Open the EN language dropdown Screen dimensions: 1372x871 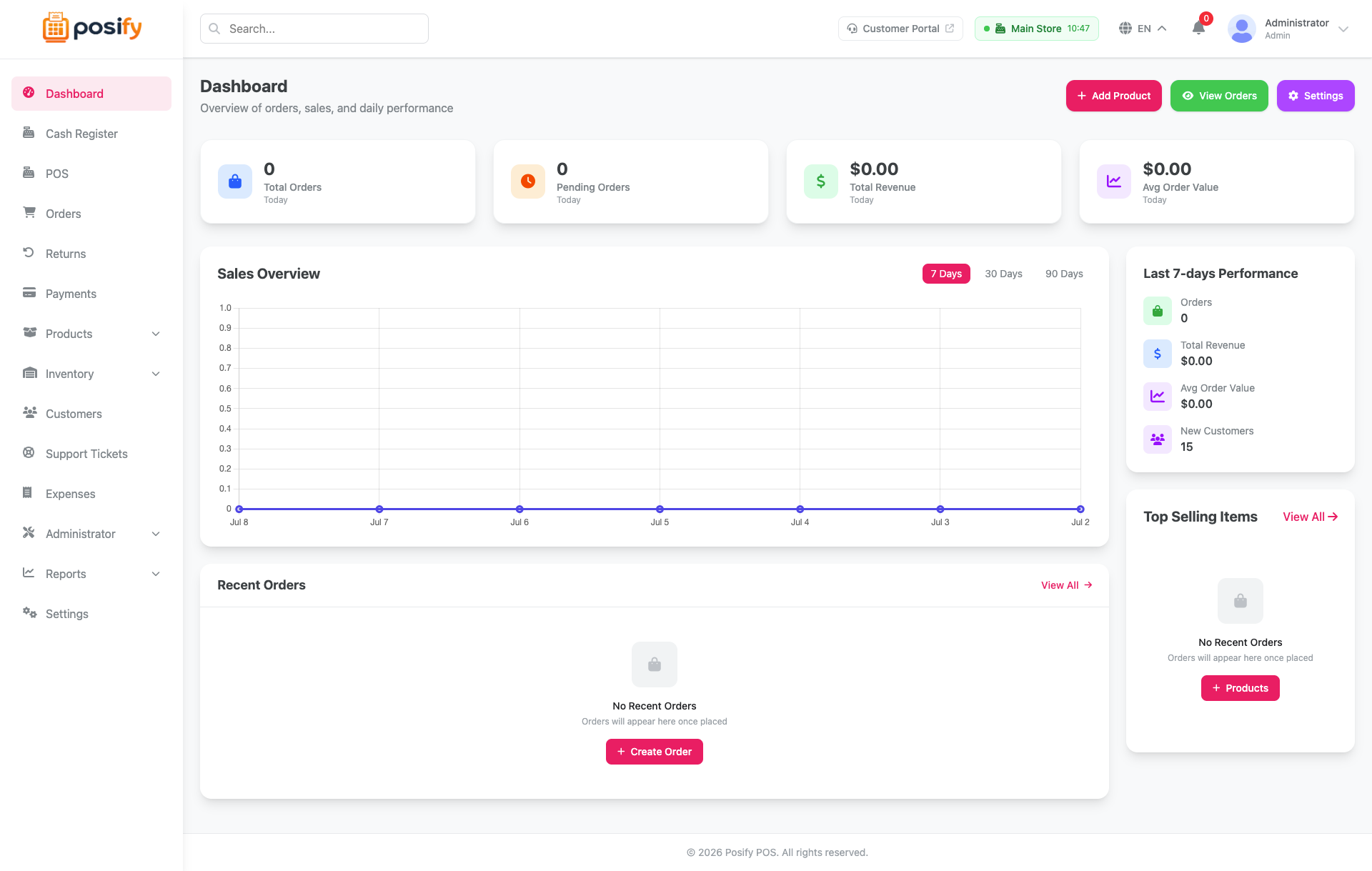click(1143, 29)
